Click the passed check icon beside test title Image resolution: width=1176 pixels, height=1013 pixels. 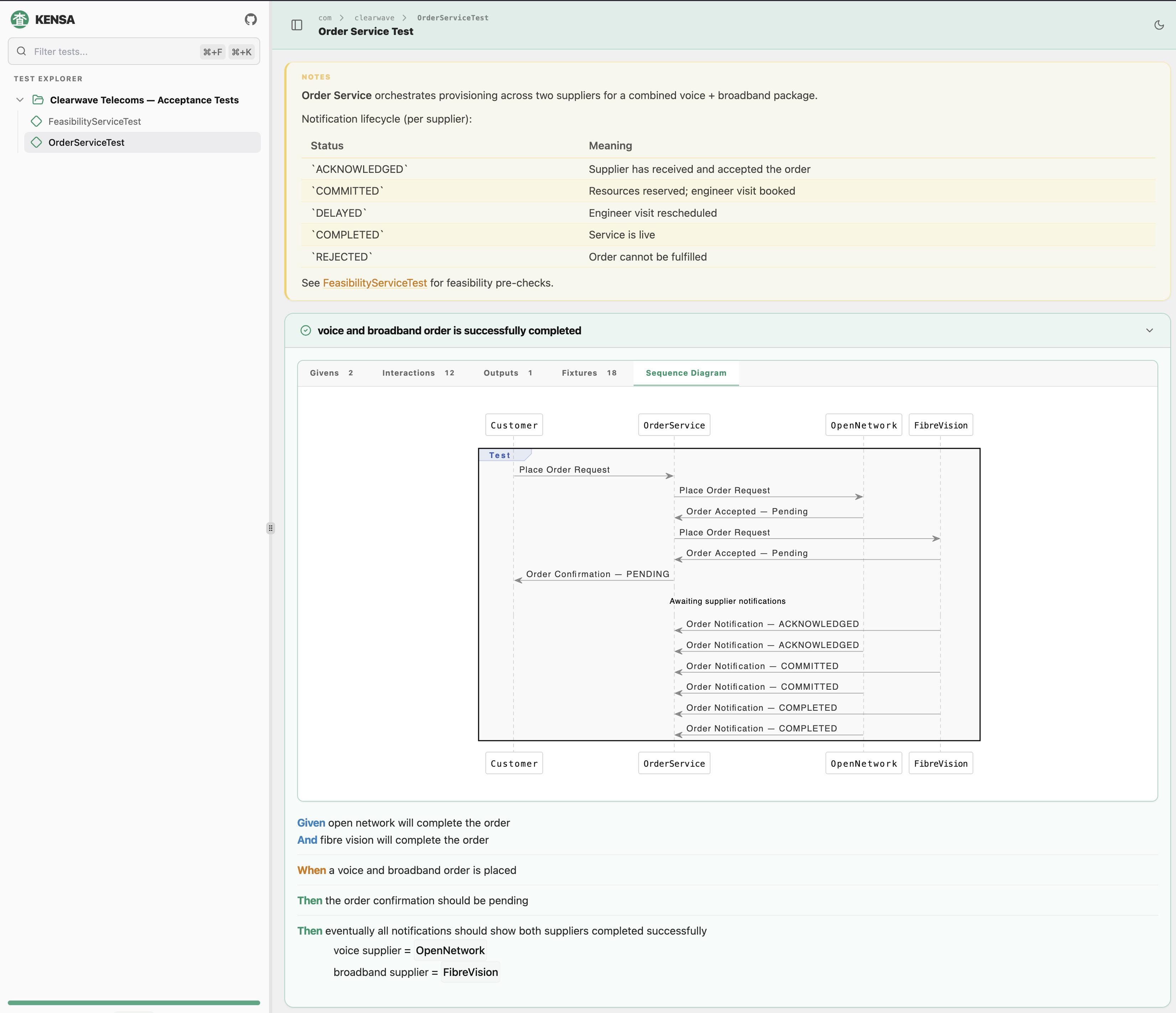click(x=305, y=330)
